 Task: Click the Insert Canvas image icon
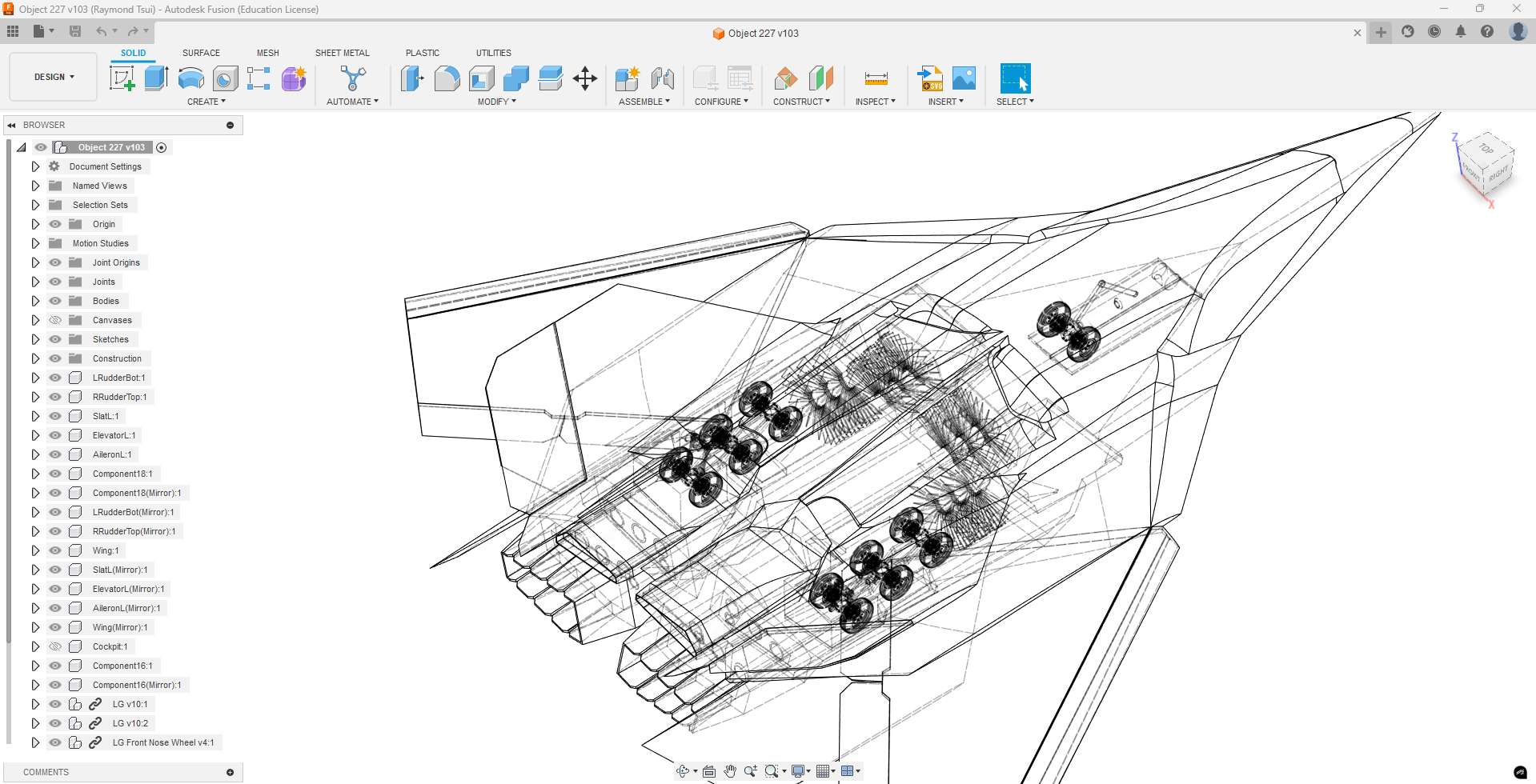pyautogui.click(x=964, y=78)
